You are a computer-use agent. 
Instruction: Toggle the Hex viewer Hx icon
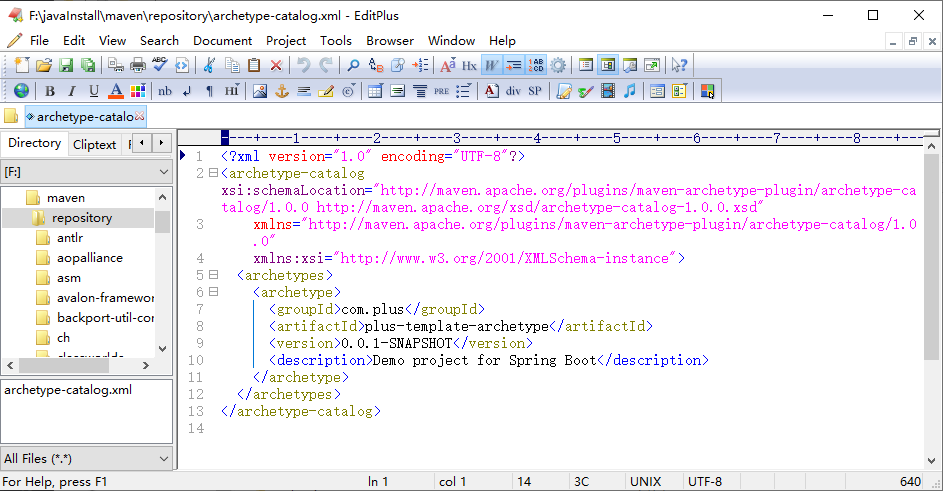[470, 65]
